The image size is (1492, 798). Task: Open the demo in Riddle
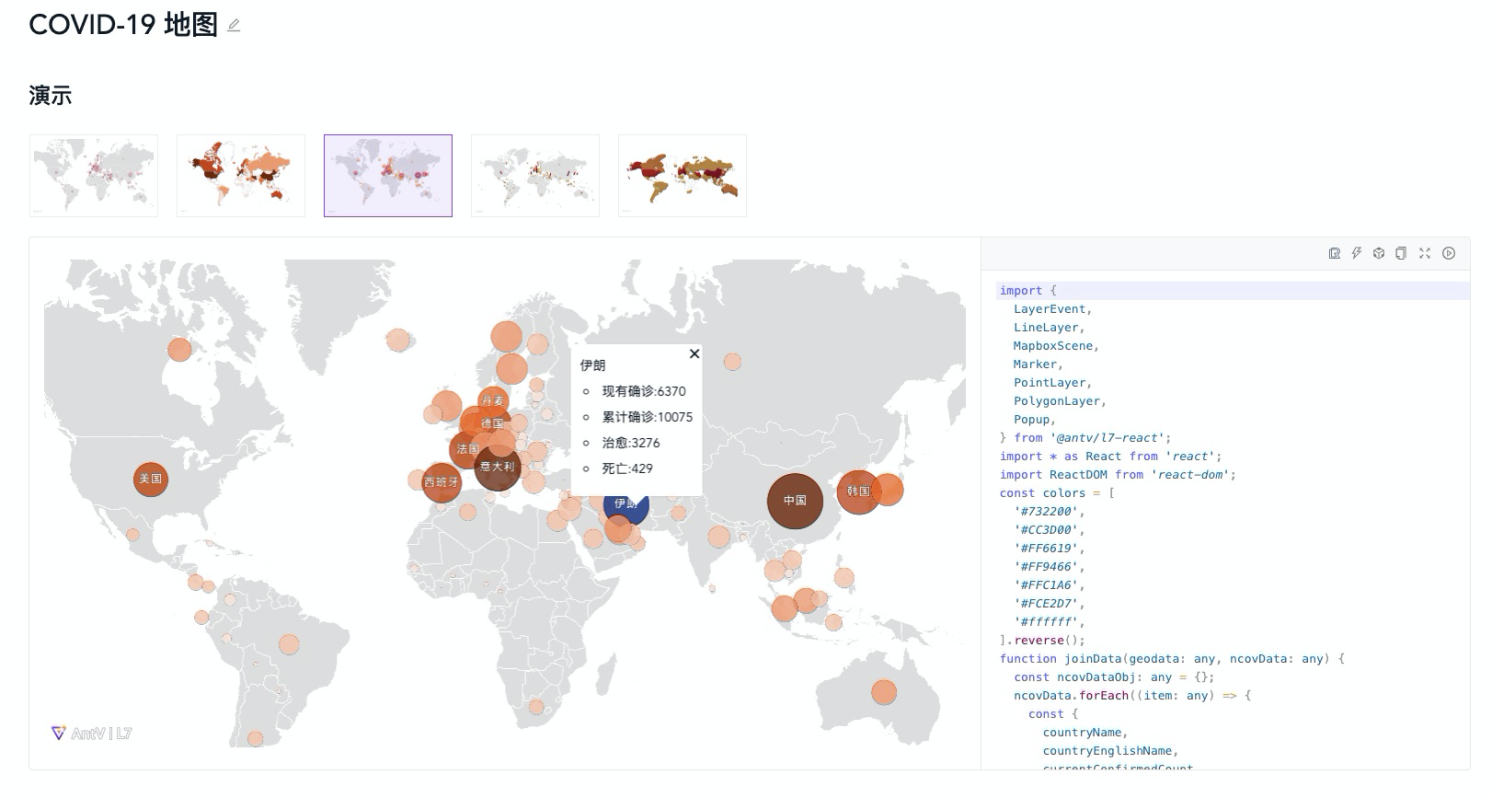tap(1334, 254)
